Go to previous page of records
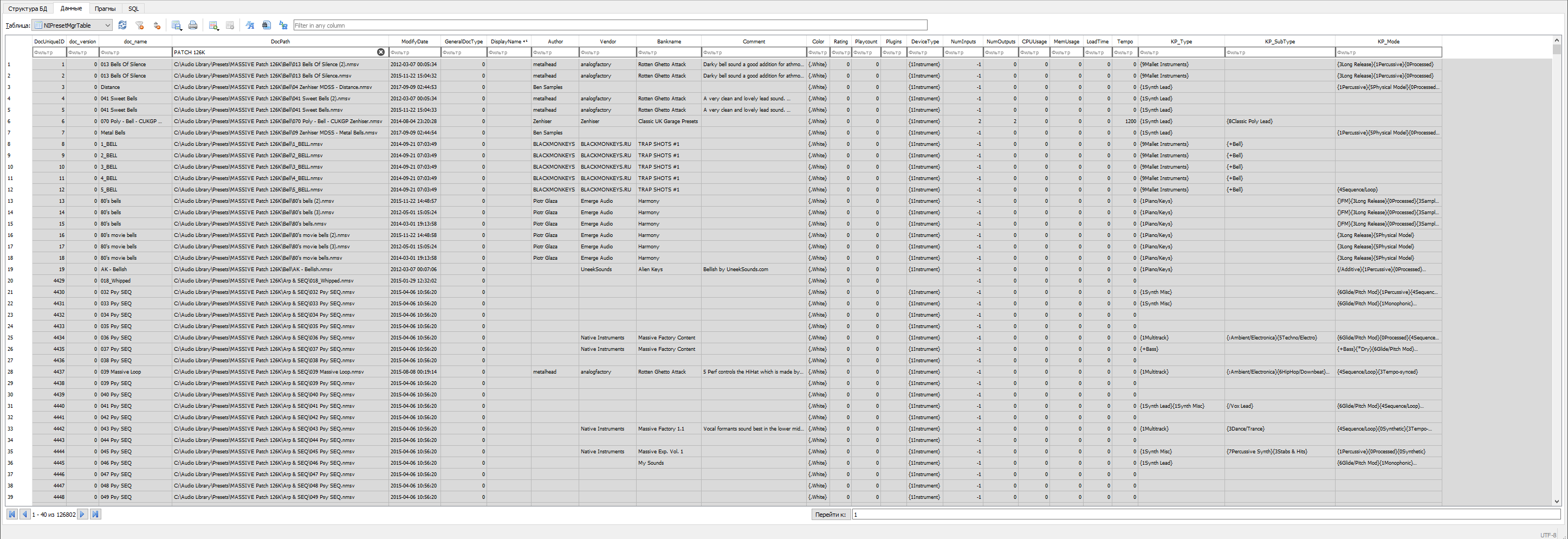Screen dimensions: 1568x539 tap(24, 514)
